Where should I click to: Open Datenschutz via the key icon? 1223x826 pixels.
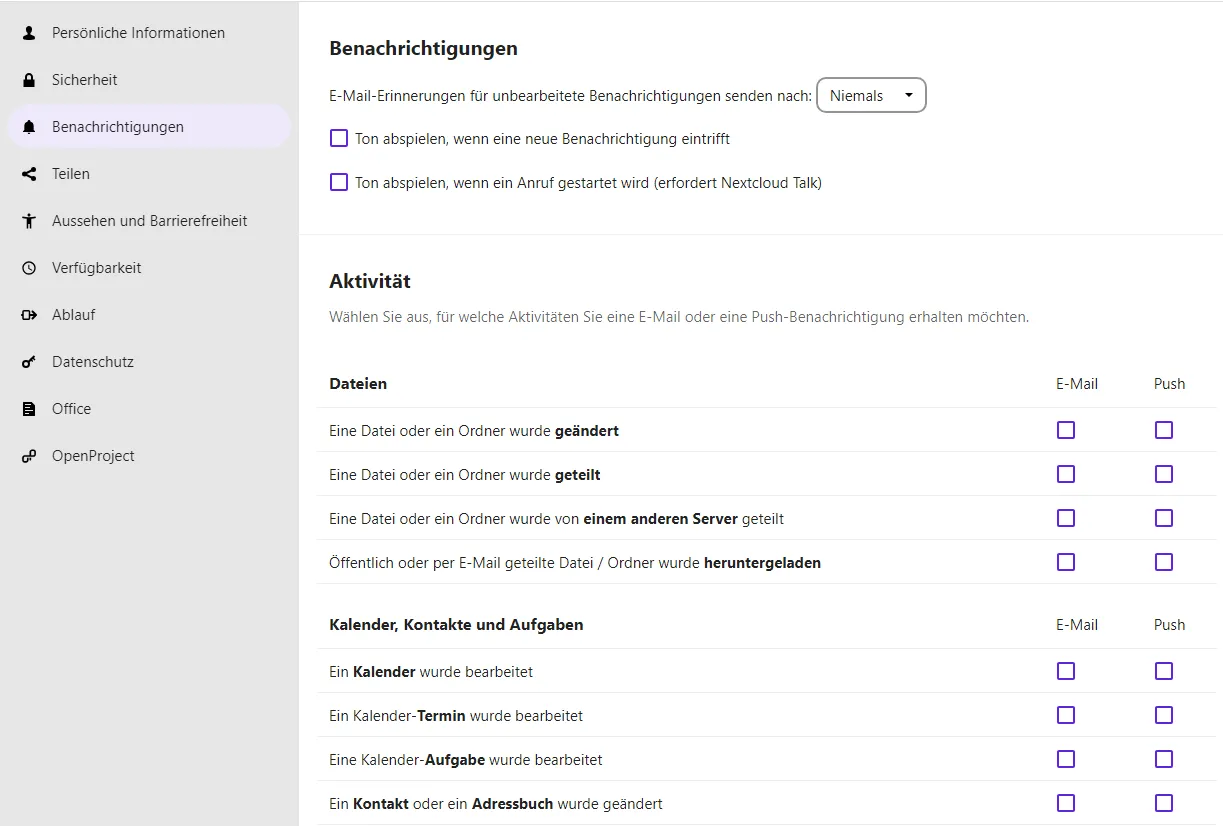pyautogui.click(x=28, y=361)
